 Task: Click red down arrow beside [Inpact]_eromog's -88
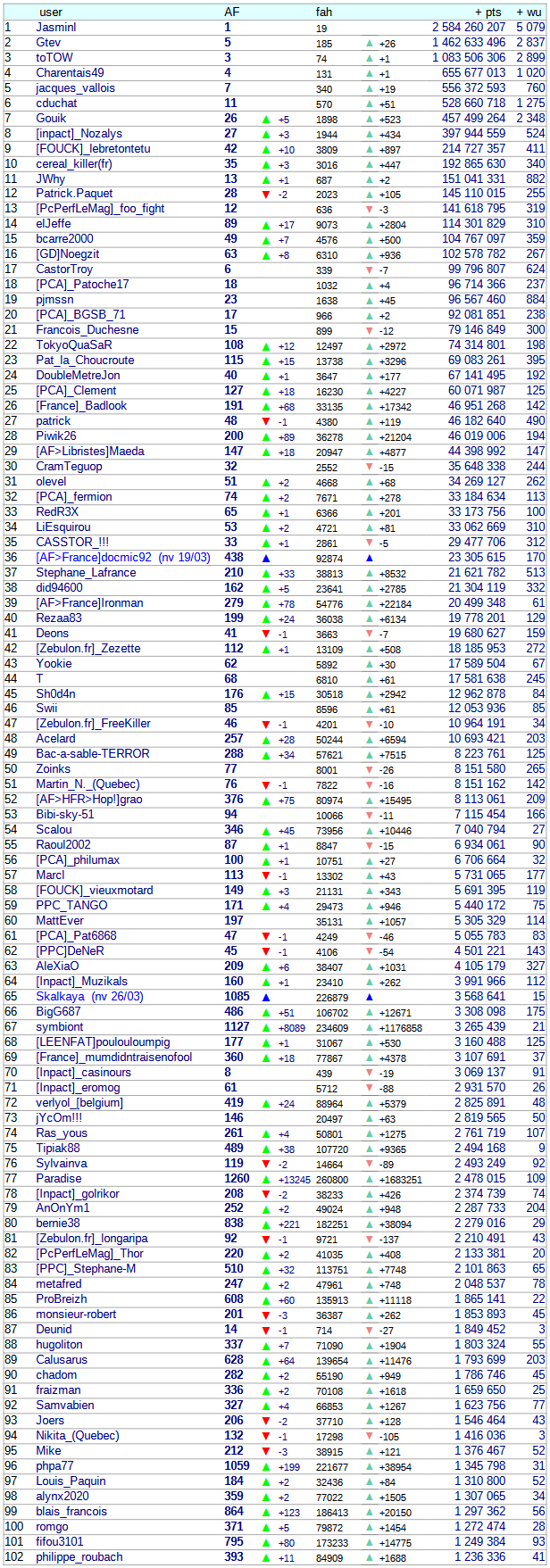370,1088
